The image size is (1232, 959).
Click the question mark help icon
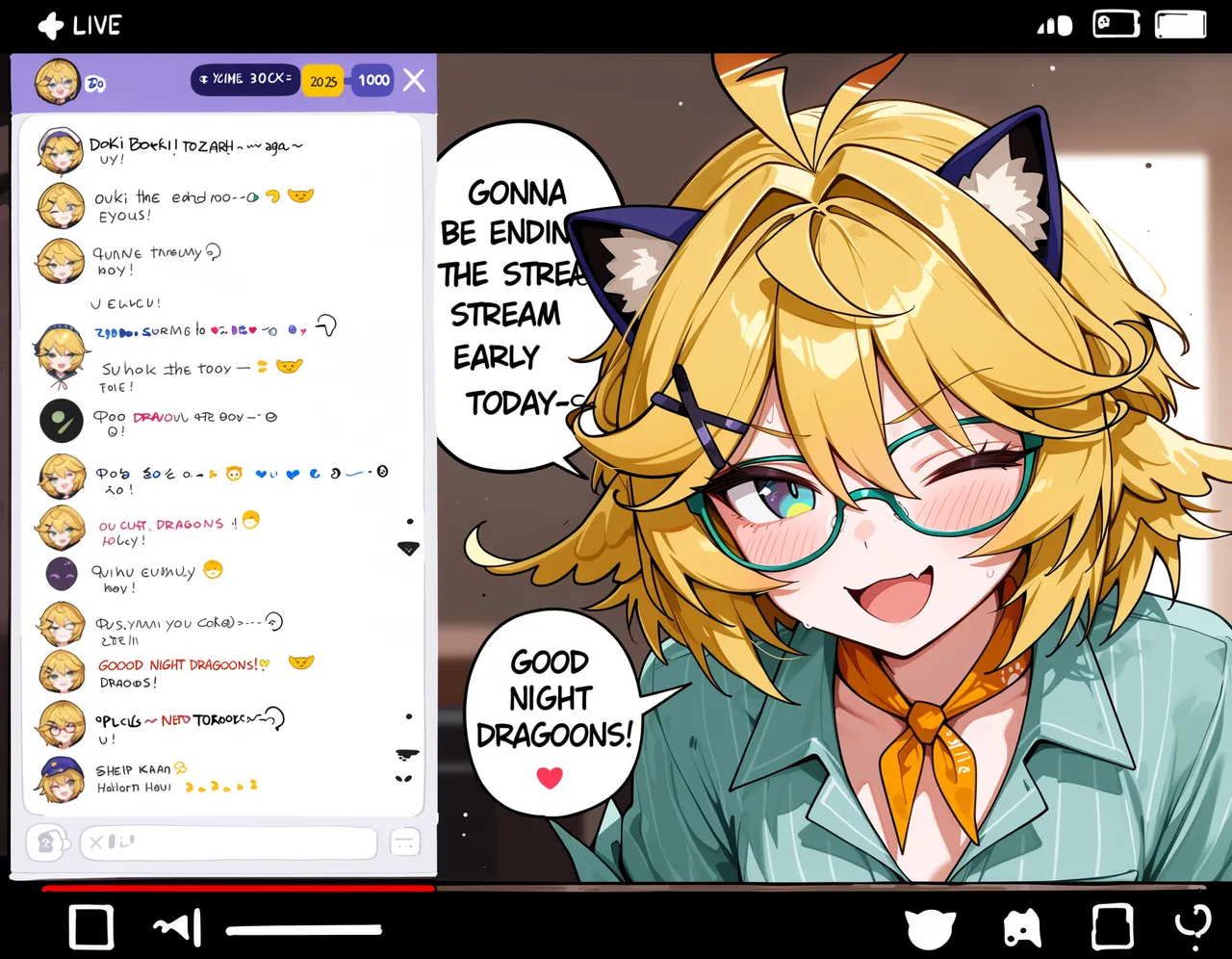[x=1193, y=928]
